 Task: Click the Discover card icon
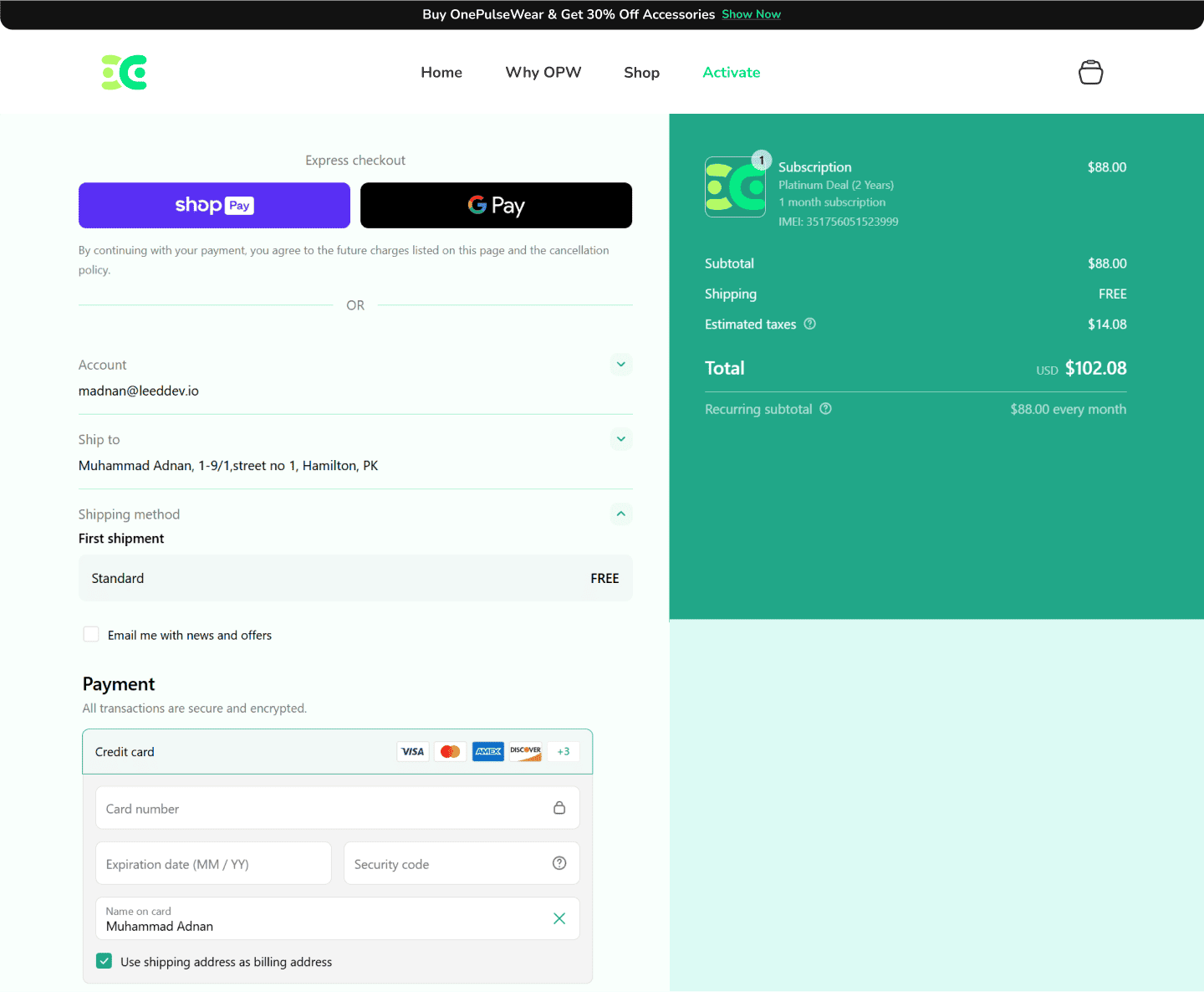click(x=526, y=751)
